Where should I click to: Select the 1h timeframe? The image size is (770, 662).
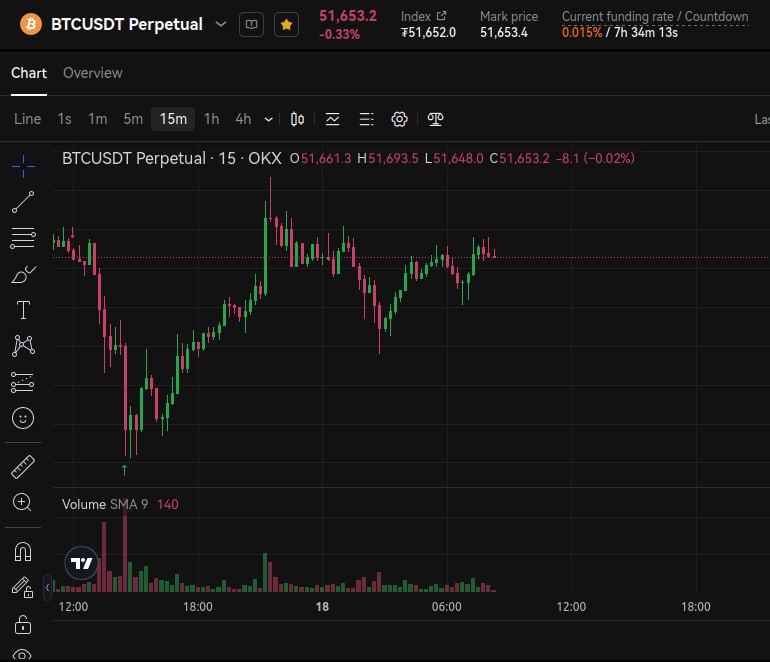click(211, 119)
